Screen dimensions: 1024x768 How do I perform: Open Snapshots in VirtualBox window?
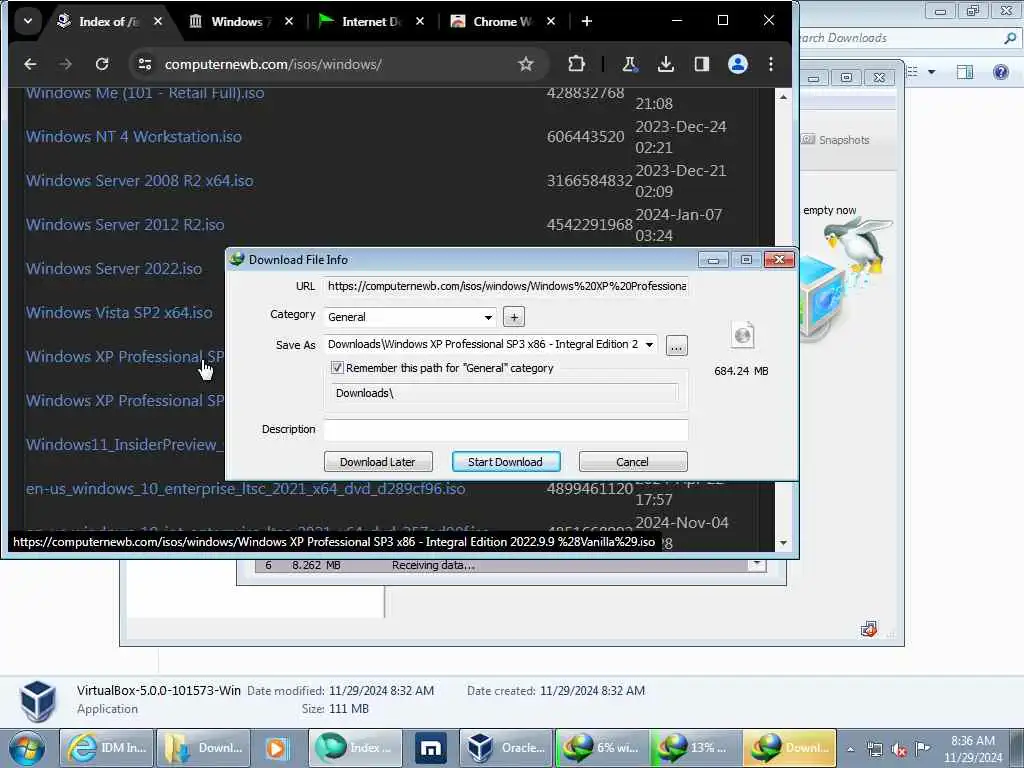[x=836, y=140]
